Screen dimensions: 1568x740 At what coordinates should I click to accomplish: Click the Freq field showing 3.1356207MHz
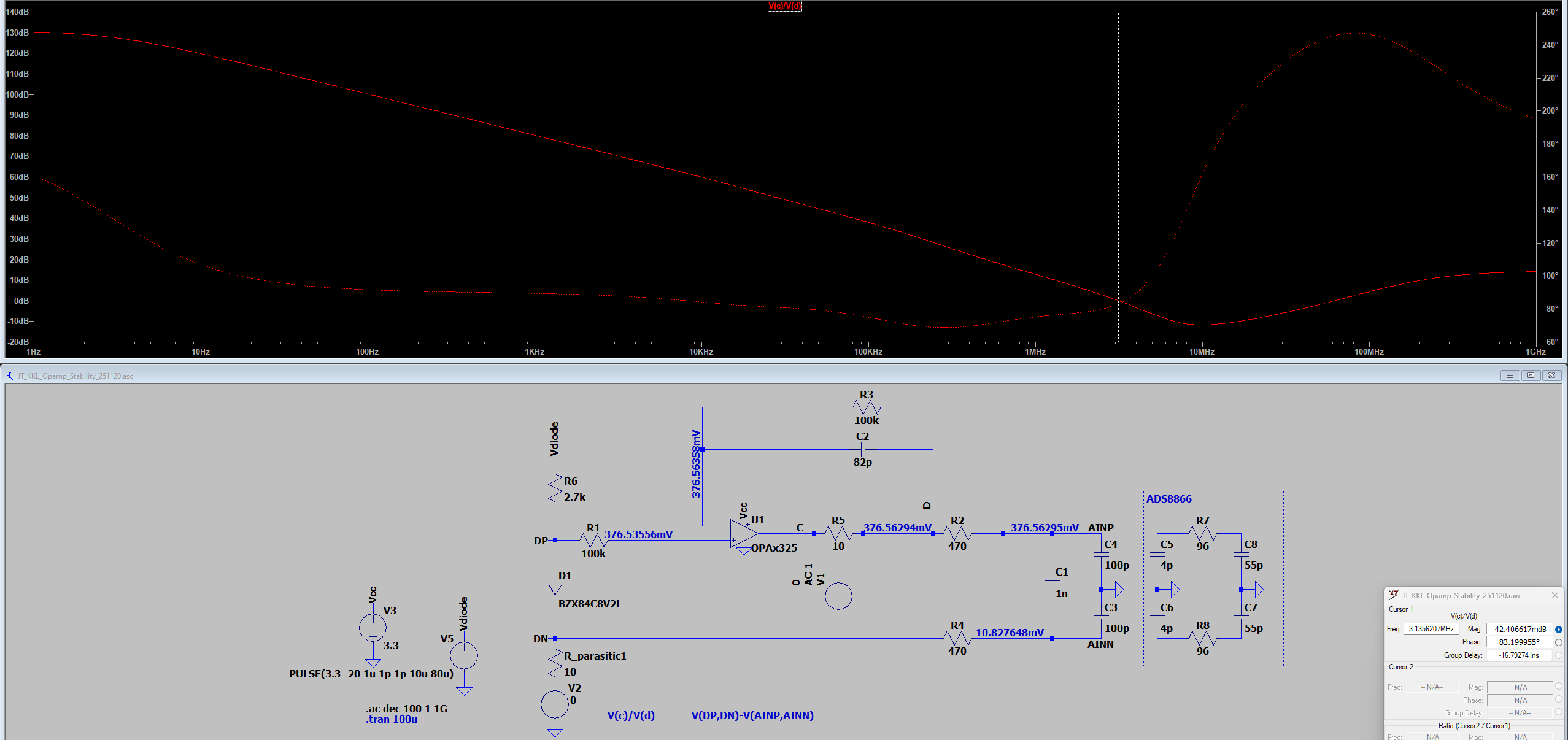(1432, 628)
